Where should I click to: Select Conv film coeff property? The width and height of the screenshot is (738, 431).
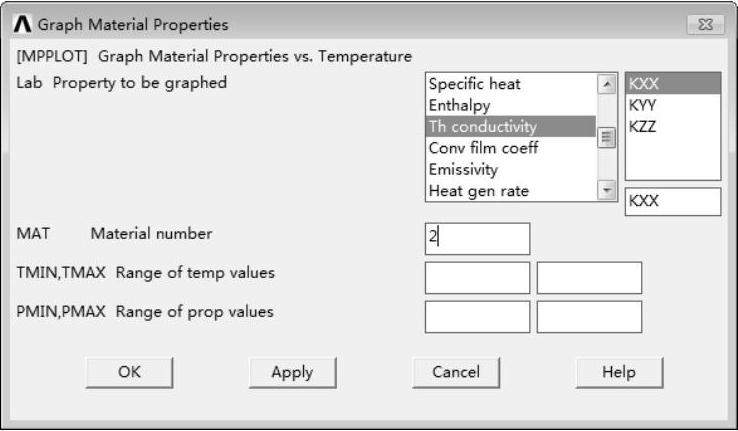coord(483,148)
